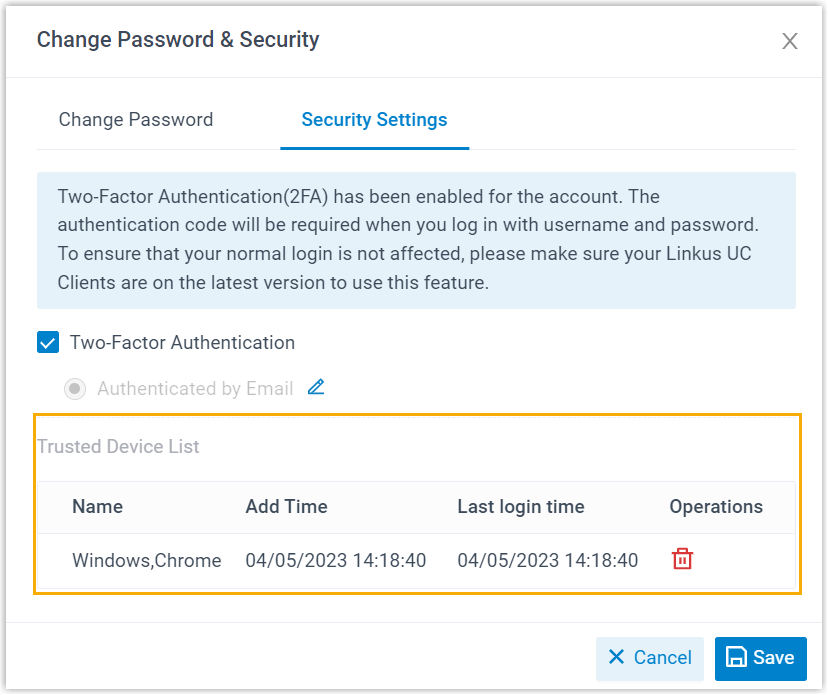Viewport: 828px width, 695px height.
Task: Uncheck the Two-Factor Authentication checkbox
Action: 48,342
